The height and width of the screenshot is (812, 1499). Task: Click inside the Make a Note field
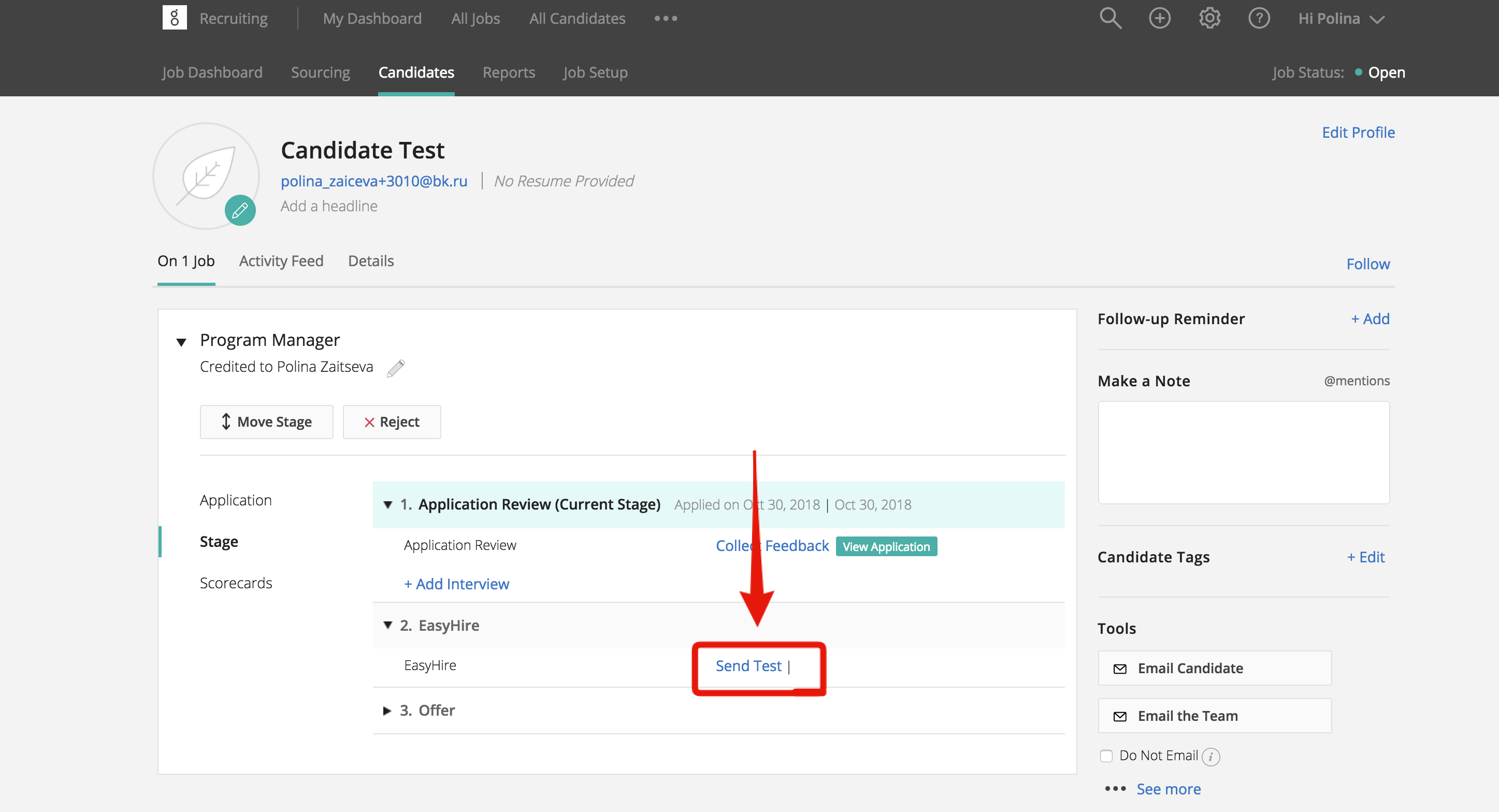[1243, 452]
